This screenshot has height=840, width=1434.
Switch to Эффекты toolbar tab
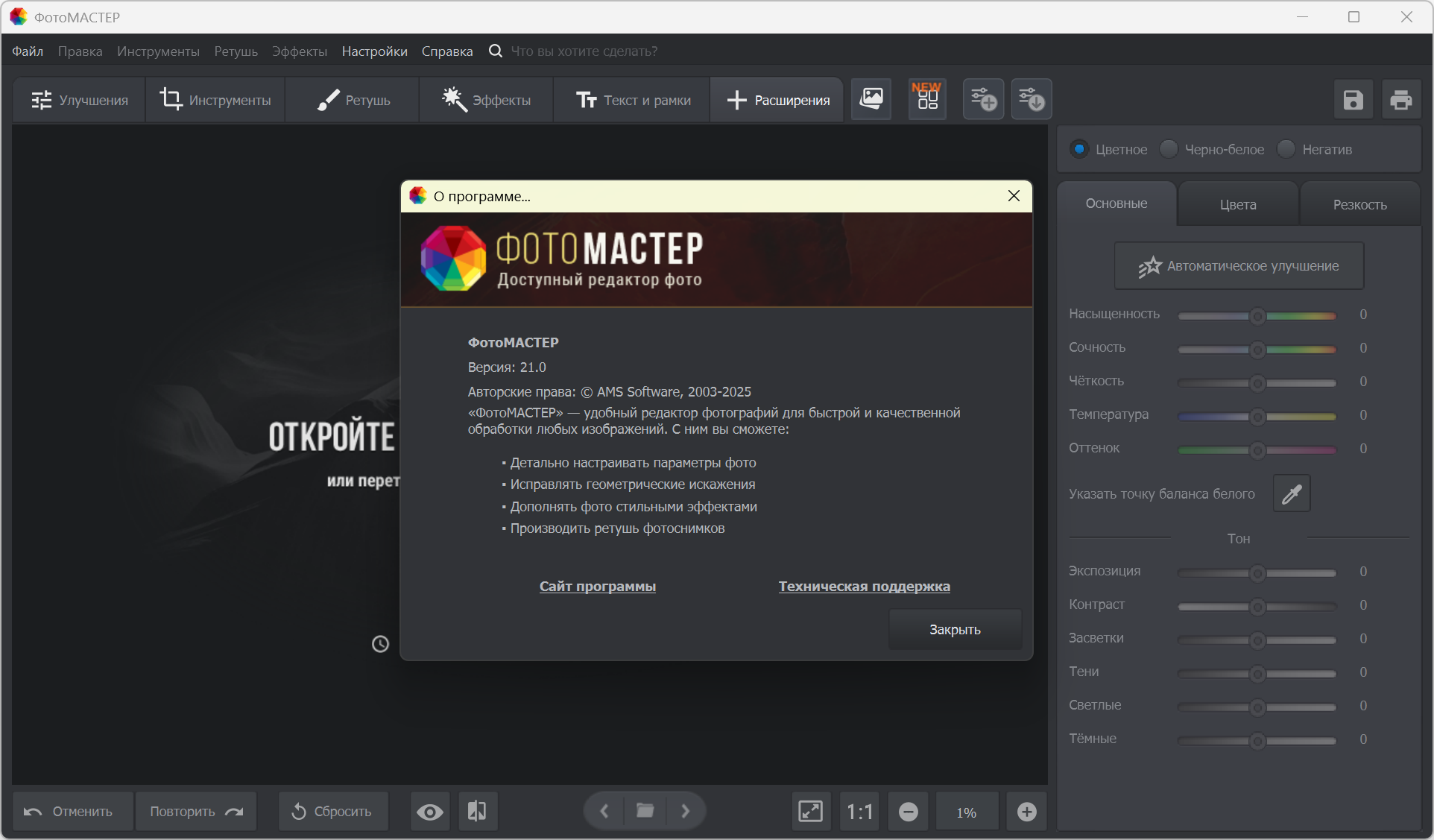pyautogui.click(x=487, y=100)
